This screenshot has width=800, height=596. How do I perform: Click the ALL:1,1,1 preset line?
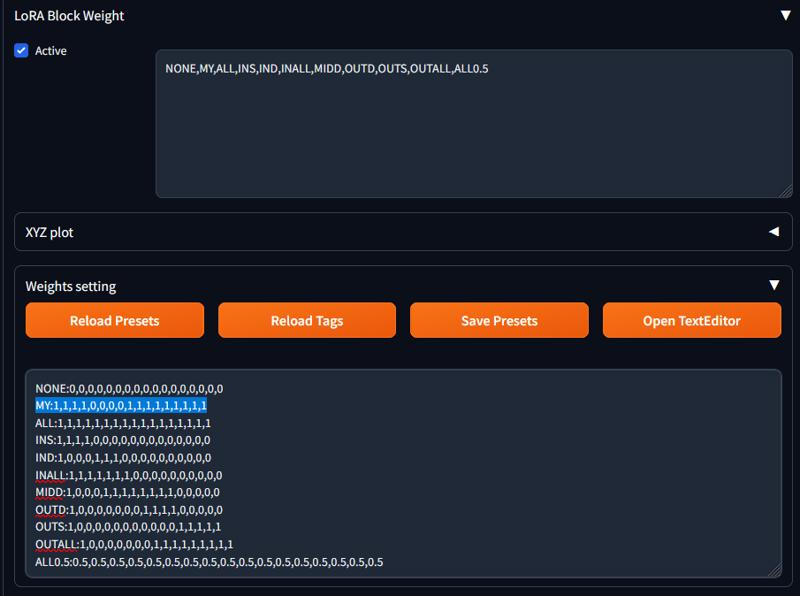pyautogui.click(x=123, y=423)
